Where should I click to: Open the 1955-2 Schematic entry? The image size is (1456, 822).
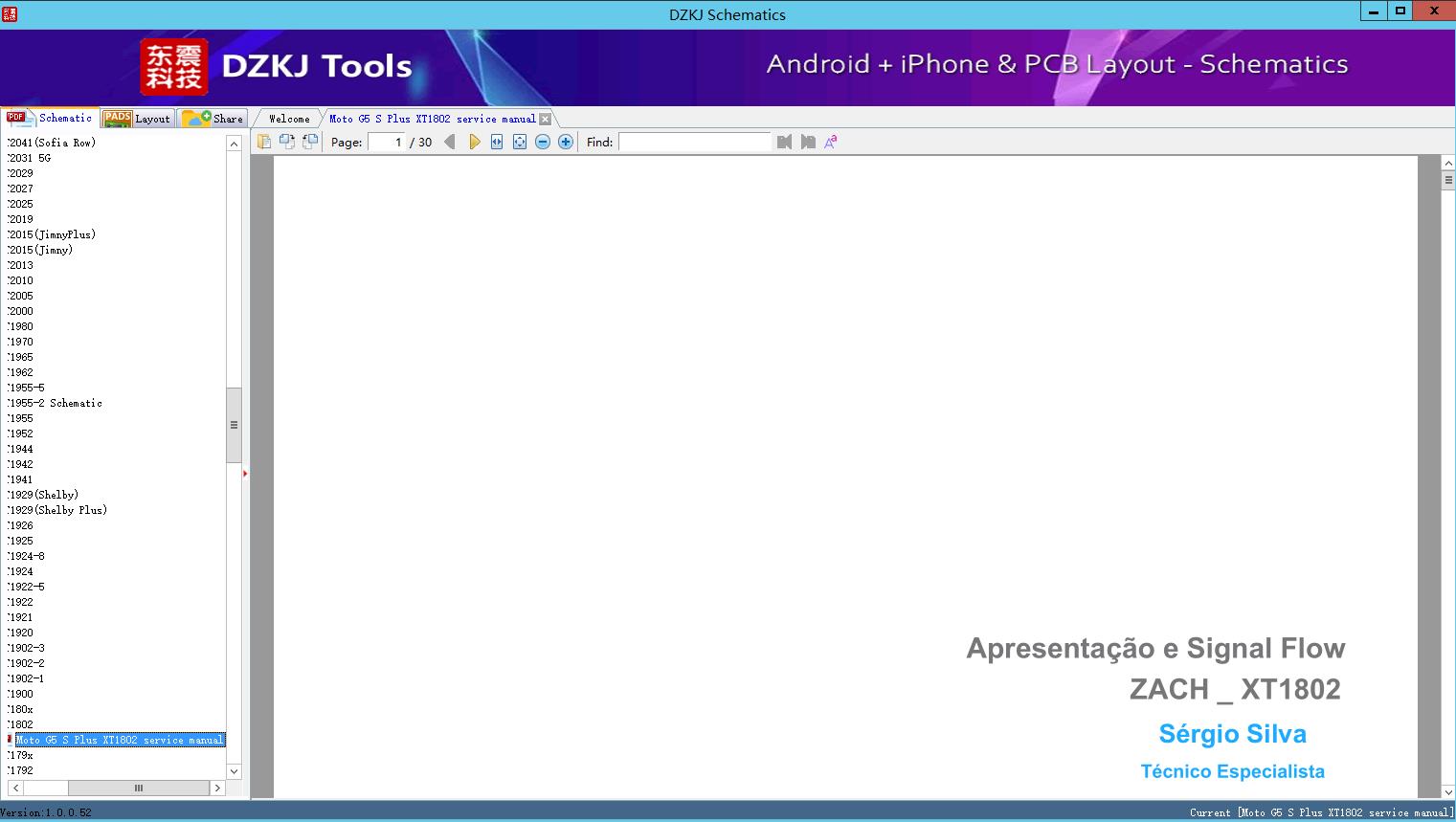click(x=55, y=403)
